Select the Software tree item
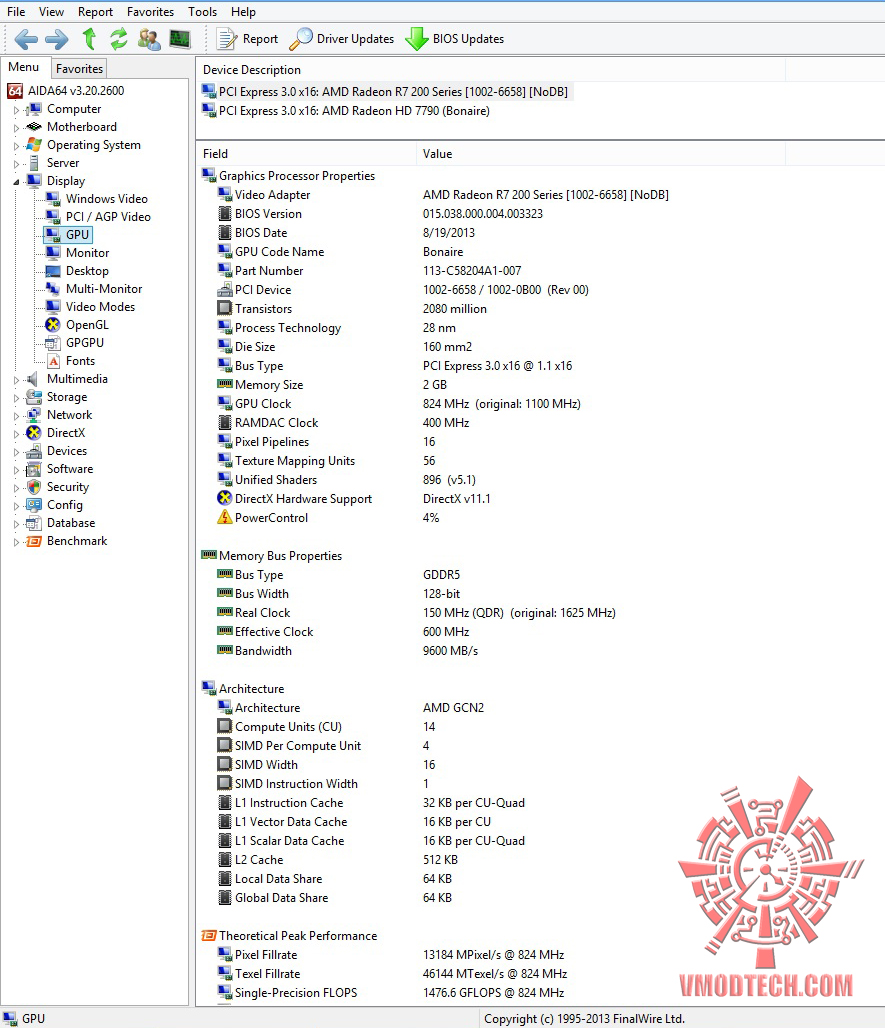 tap(60, 469)
